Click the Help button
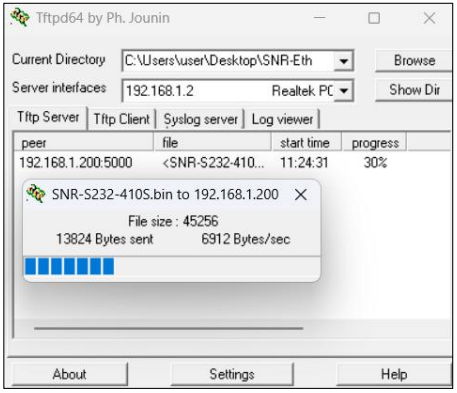The image size is (457, 393). (394, 374)
